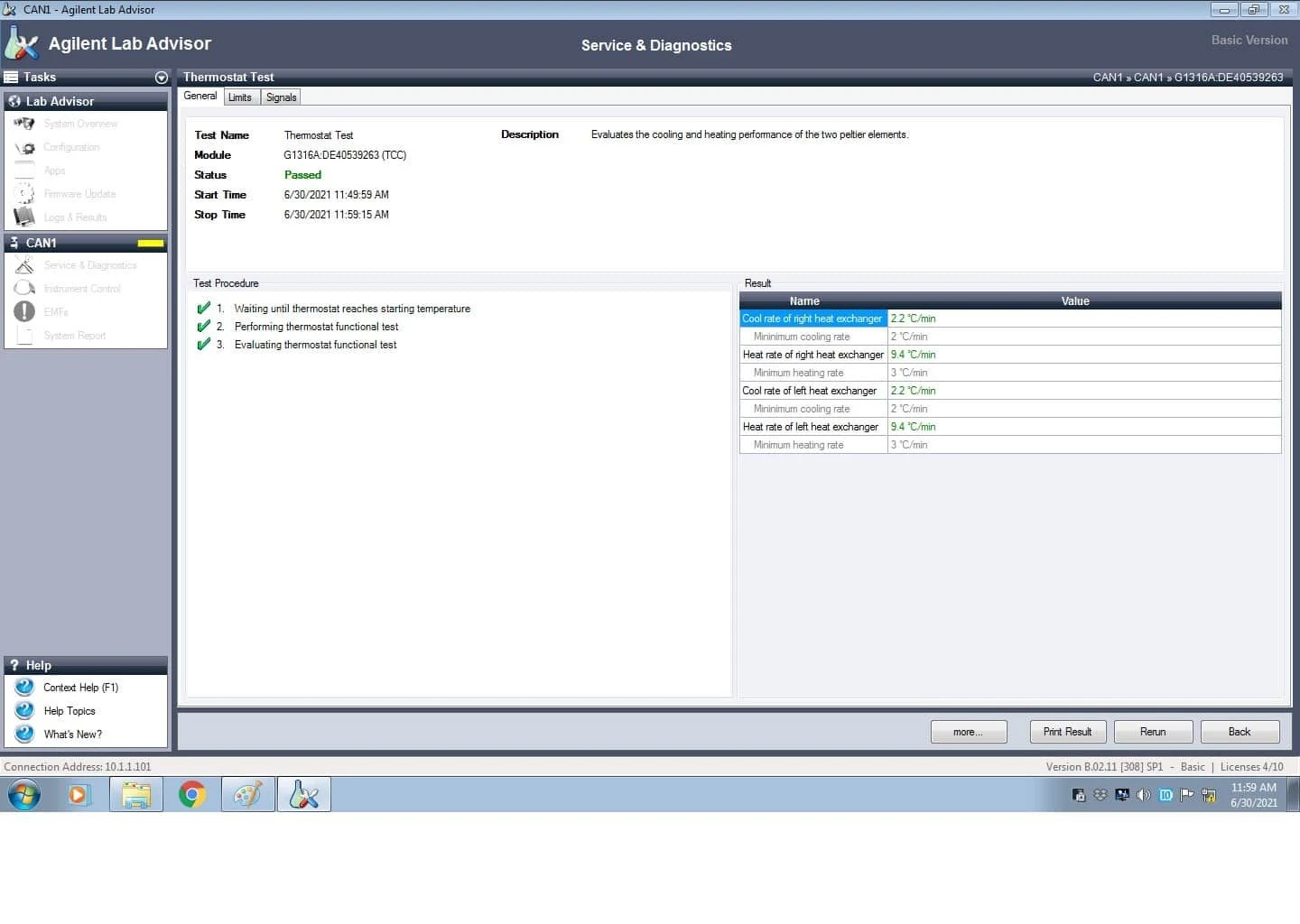The width and height of the screenshot is (1300, 924).
Task: Open Logs & Results sidebar item
Action: pos(75,217)
